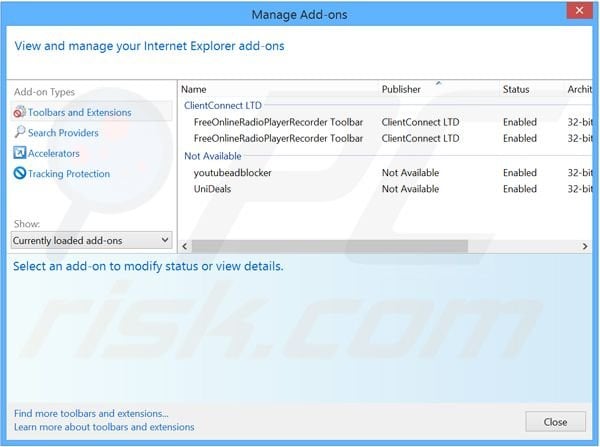
Task: Click Enabled status of UniDeals
Action: point(520,189)
